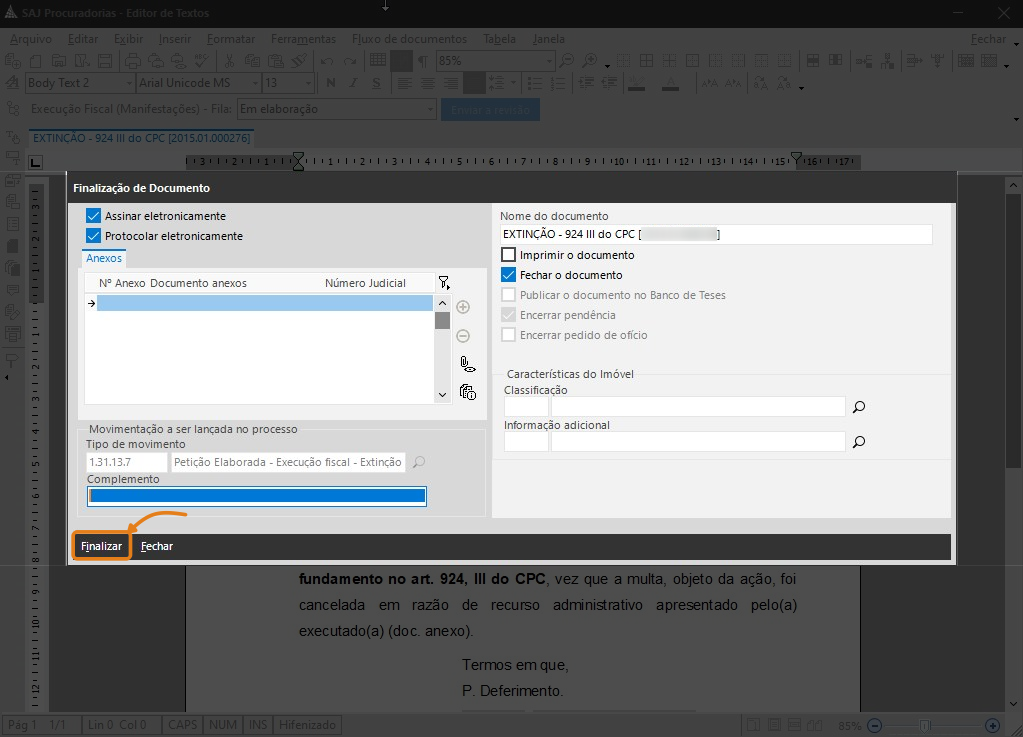Open the Arial Unicode MS font dropdown
This screenshot has width=1023, height=737.
(254, 83)
